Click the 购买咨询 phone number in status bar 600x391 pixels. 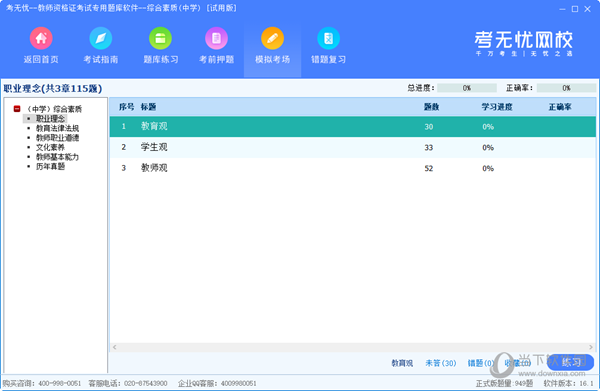click(x=60, y=383)
